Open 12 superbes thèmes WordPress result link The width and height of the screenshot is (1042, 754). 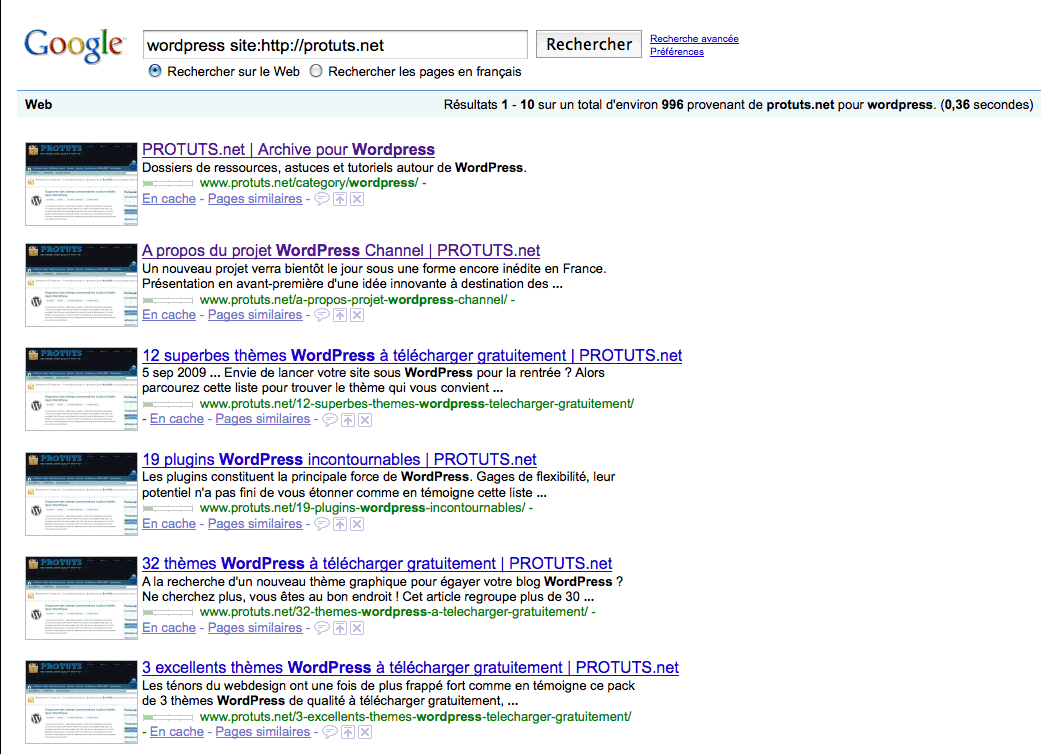coord(412,355)
